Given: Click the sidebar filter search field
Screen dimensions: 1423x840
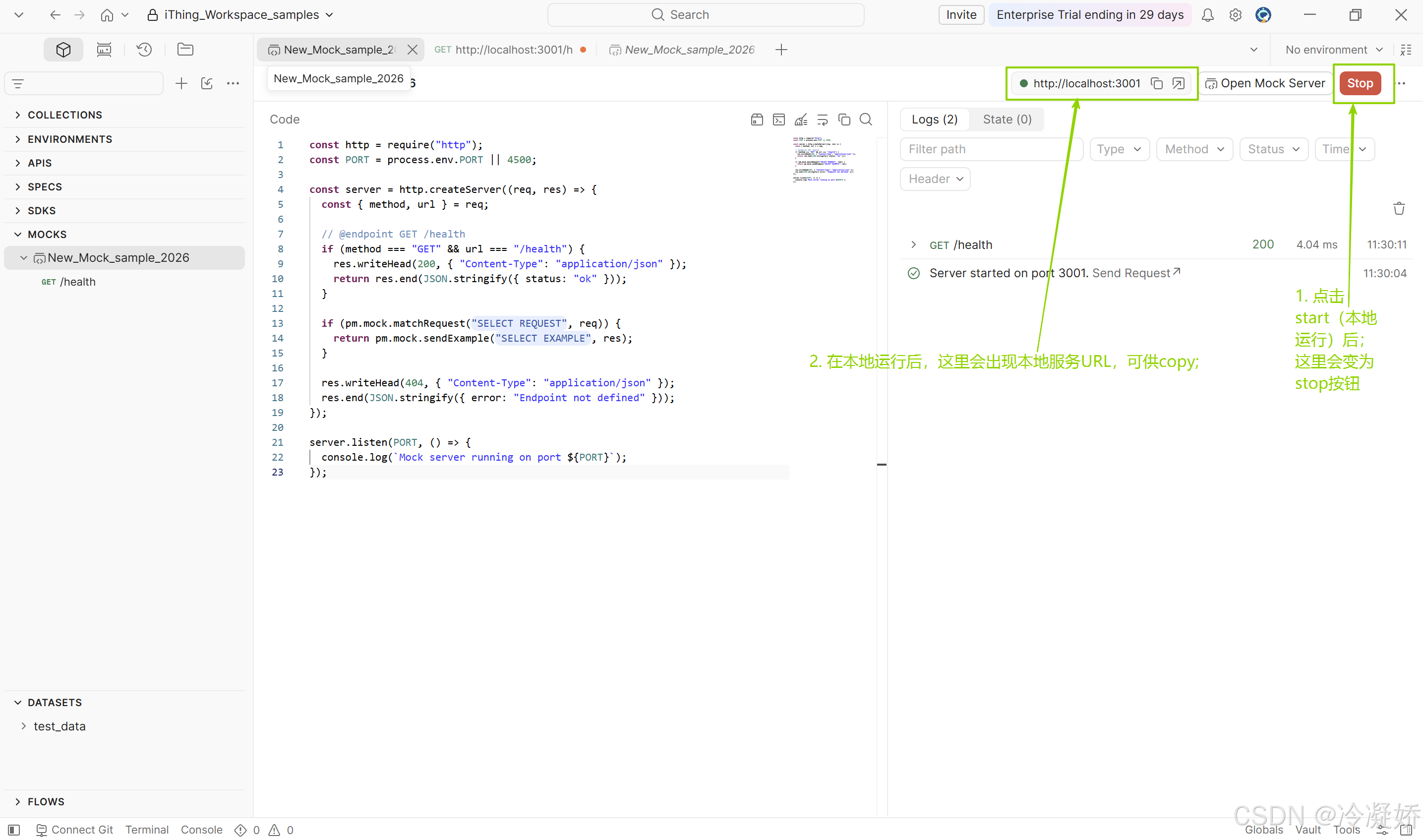Looking at the screenshot, I should click(x=84, y=84).
